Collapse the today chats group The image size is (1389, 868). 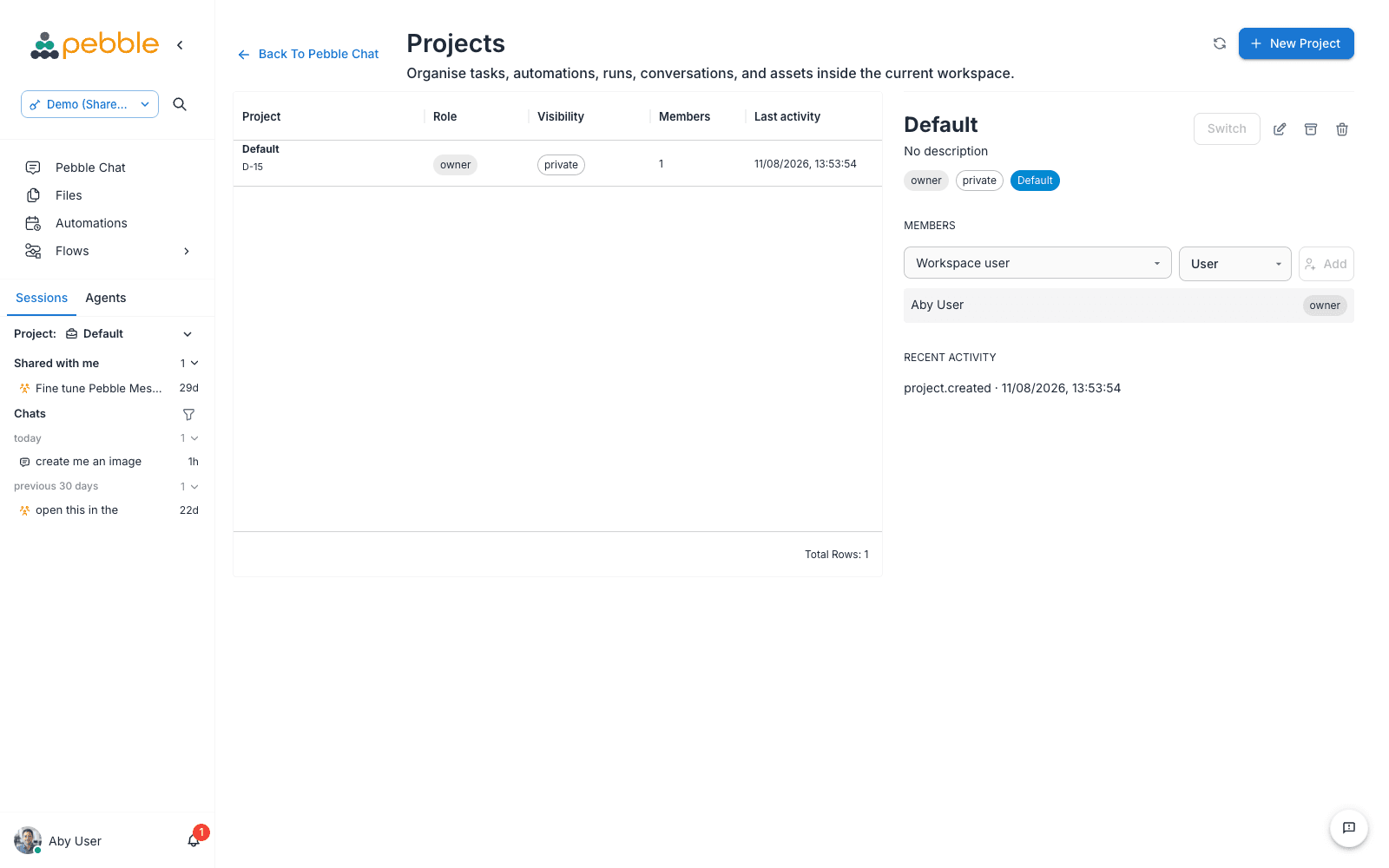point(194,438)
